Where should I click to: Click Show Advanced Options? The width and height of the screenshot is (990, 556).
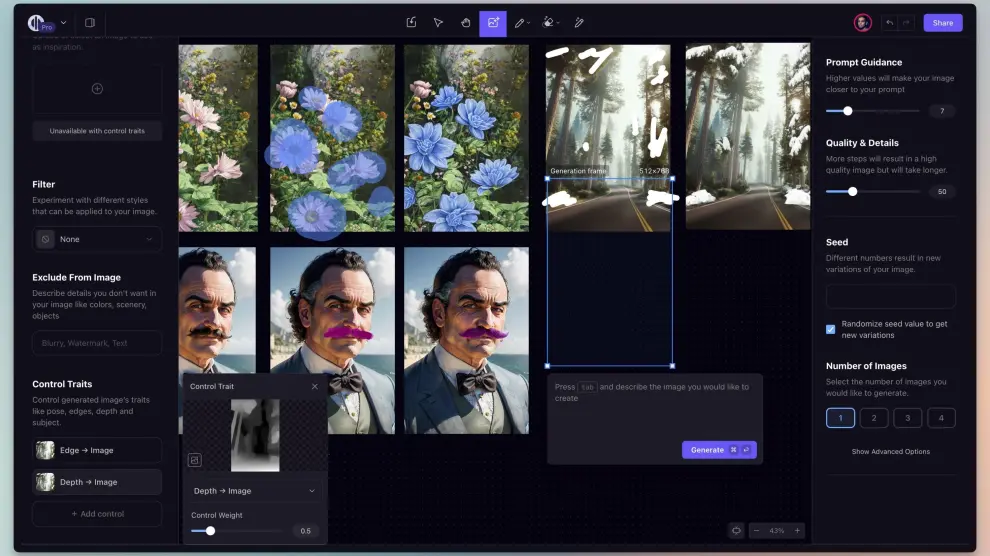[x=890, y=452]
